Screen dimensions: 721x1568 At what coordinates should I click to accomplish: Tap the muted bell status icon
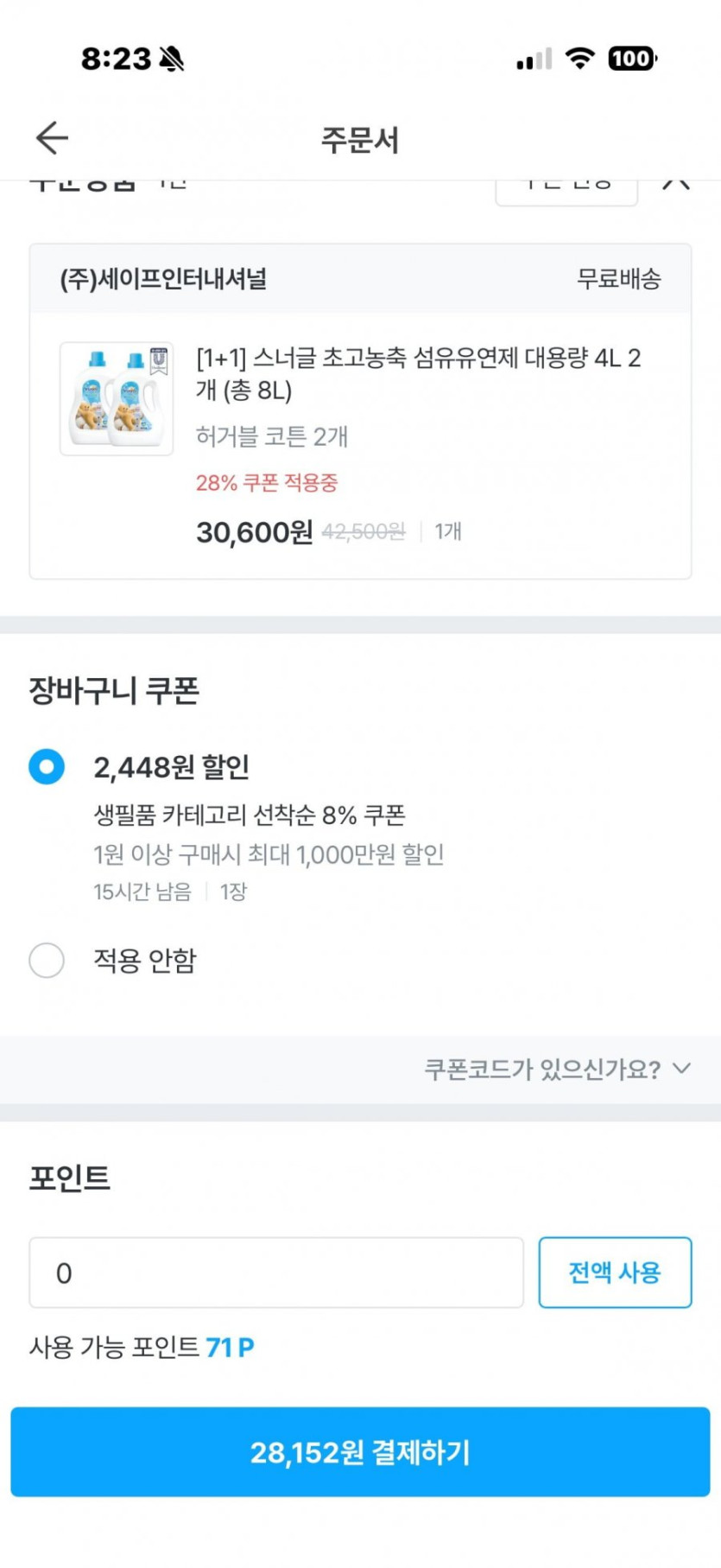[172, 59]
